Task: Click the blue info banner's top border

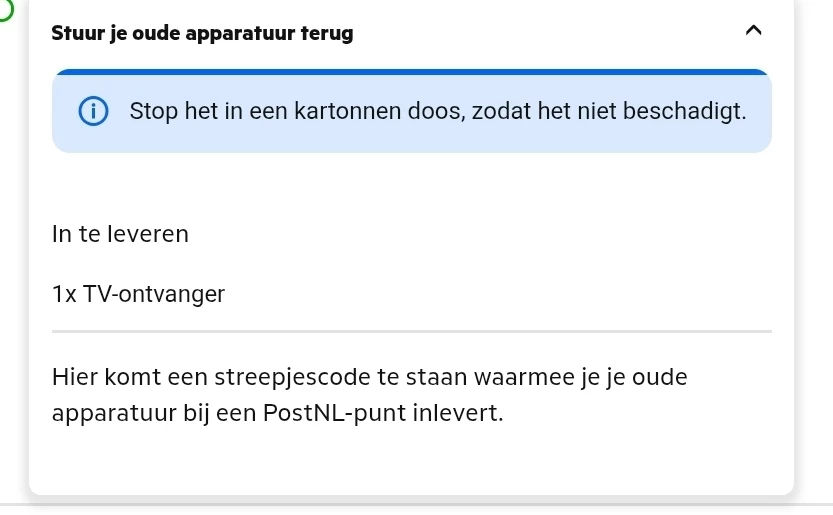Action: pos(412,72)
